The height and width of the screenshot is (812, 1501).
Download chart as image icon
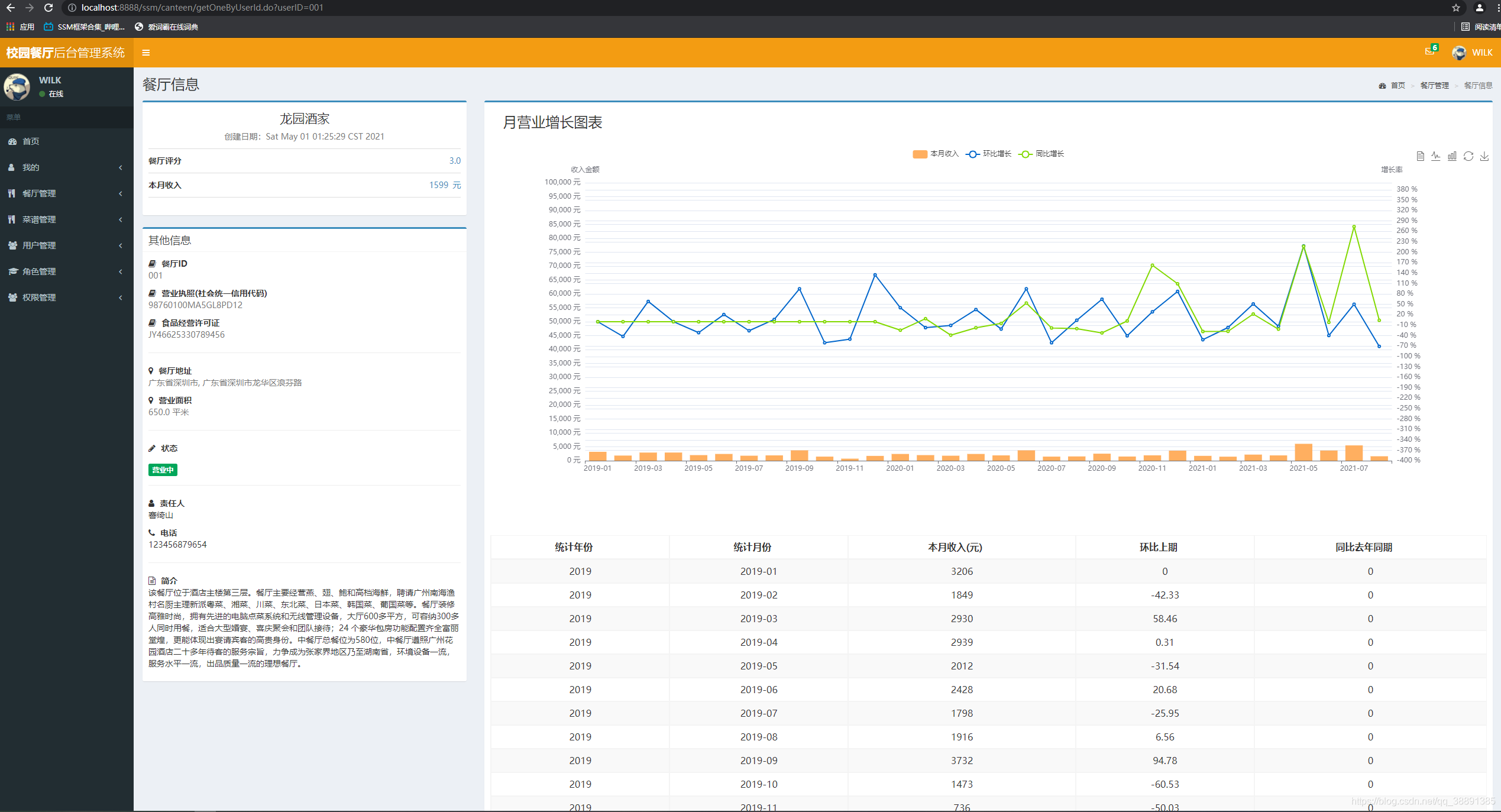(x=1484, y=156)
